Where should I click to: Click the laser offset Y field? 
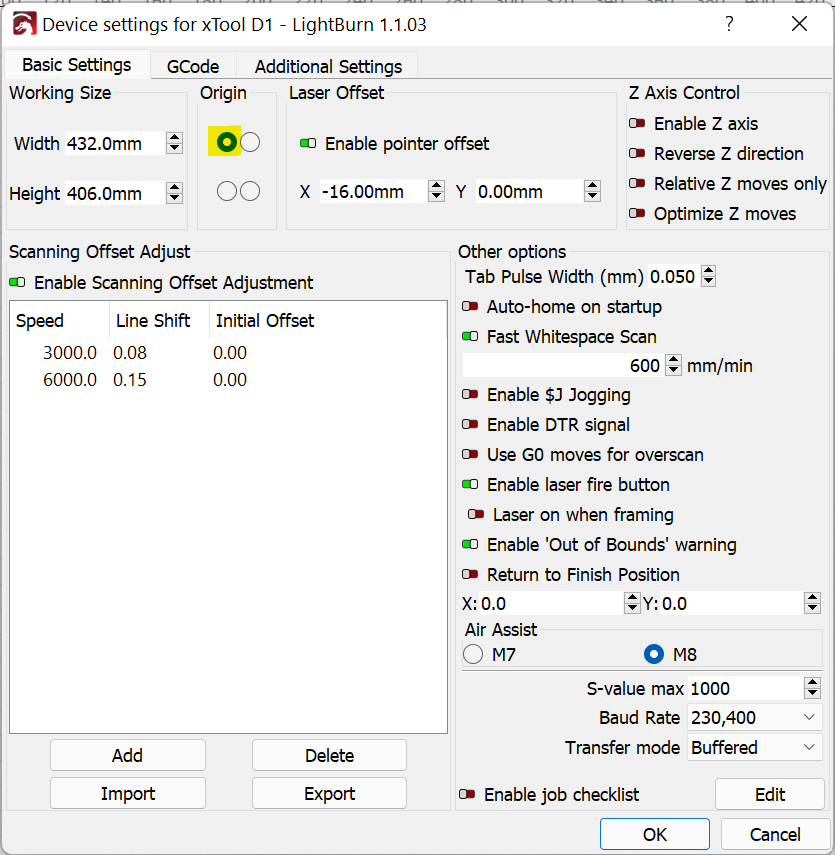[x=530, y=191]
